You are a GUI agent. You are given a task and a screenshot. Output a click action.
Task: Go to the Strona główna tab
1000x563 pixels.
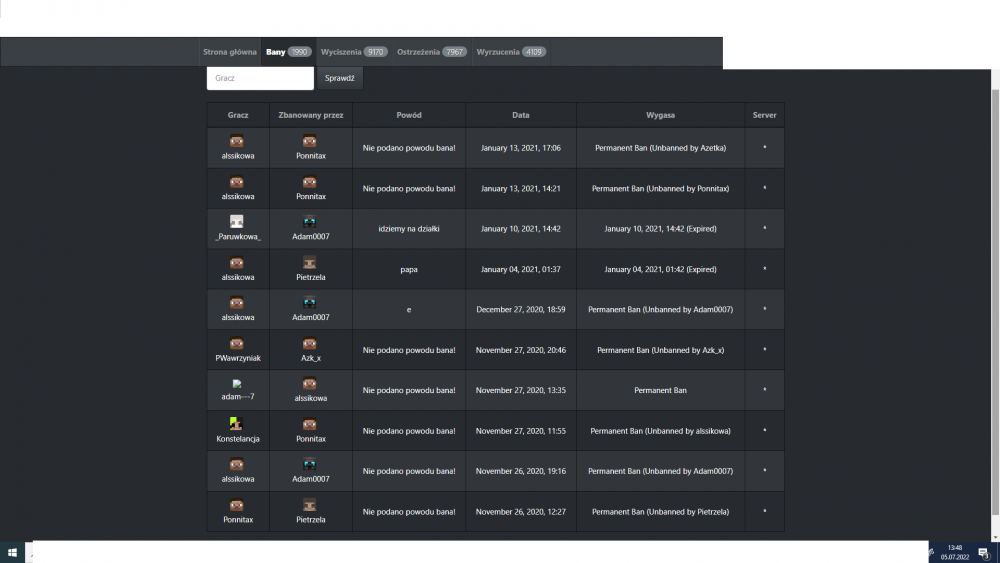pyautogui.click(x=230, y=52)
